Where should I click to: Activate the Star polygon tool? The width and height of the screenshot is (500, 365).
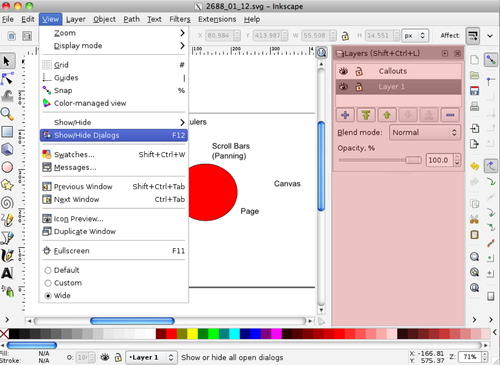7,185
